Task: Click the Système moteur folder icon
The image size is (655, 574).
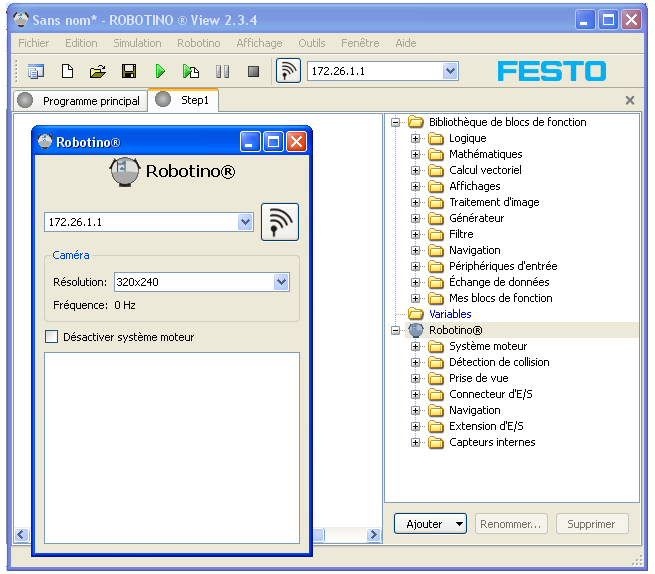Action: (436, 346)
